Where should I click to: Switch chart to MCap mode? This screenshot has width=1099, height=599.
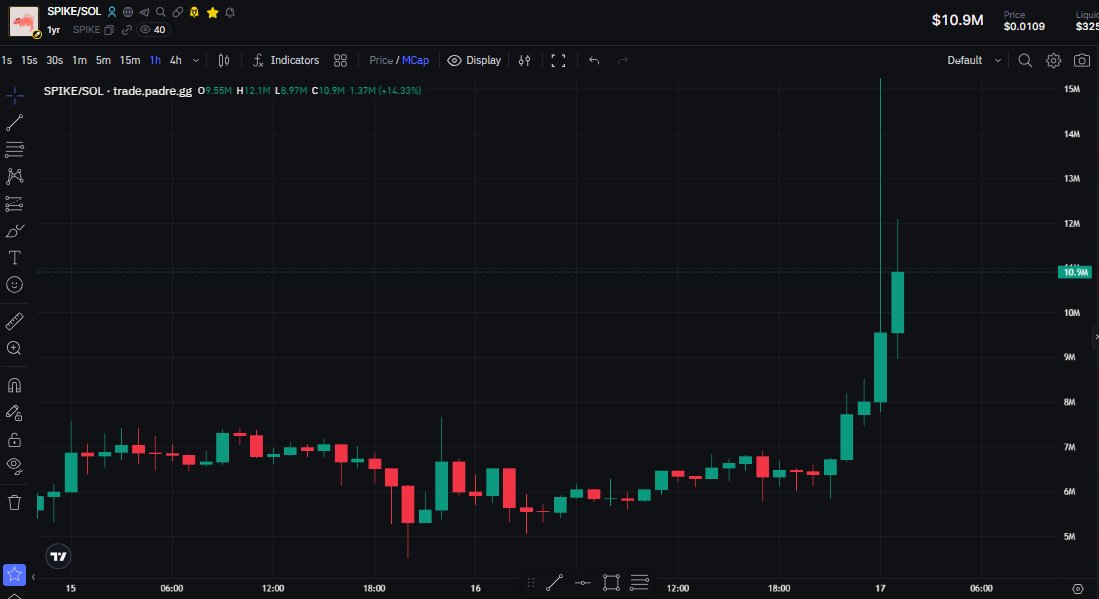pos(415,60)
